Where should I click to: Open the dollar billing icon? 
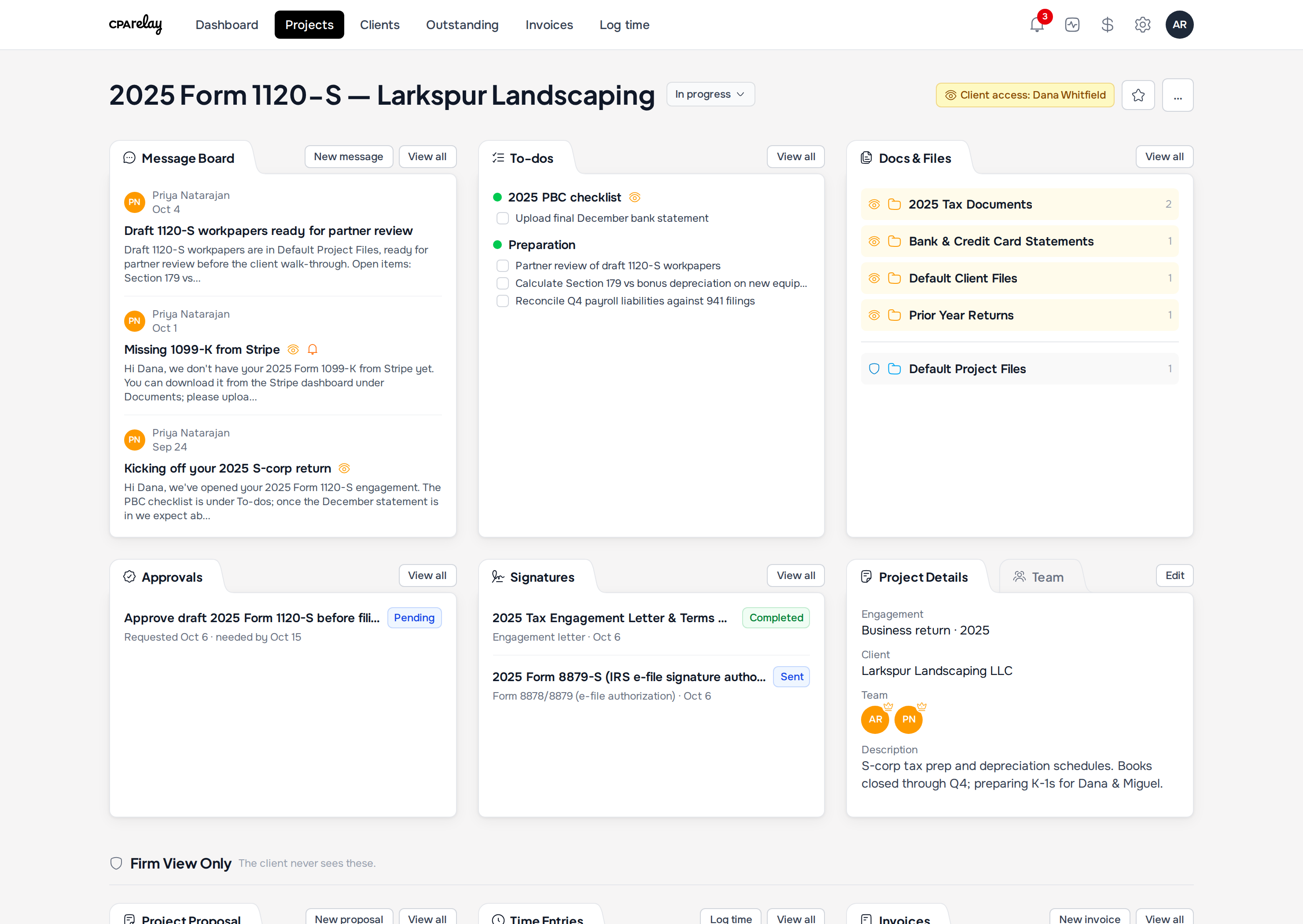[1107, 25]
